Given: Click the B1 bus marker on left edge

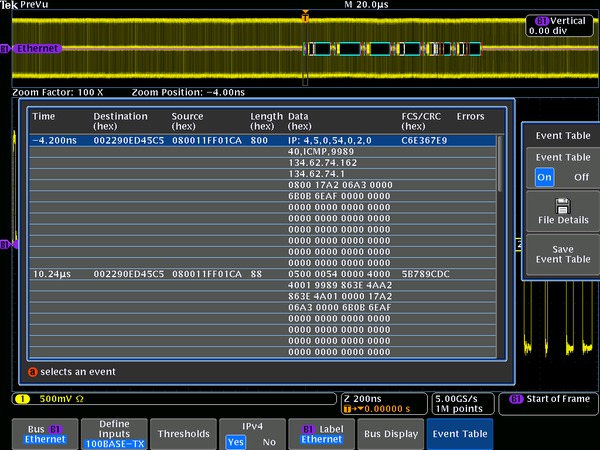Looking at the screenshot, I should pos(5,243).
